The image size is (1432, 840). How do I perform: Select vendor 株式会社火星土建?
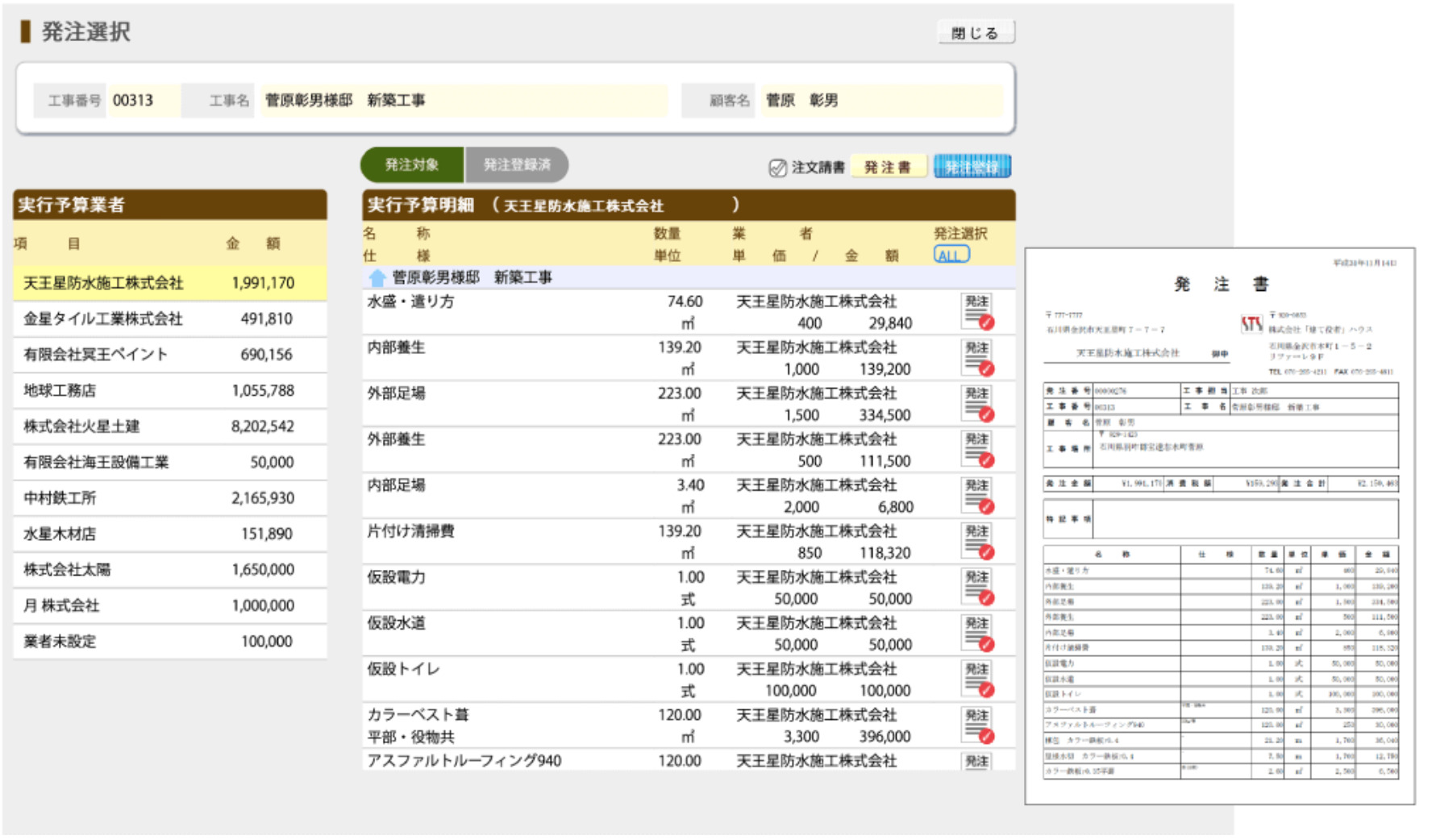pos(170,426)
